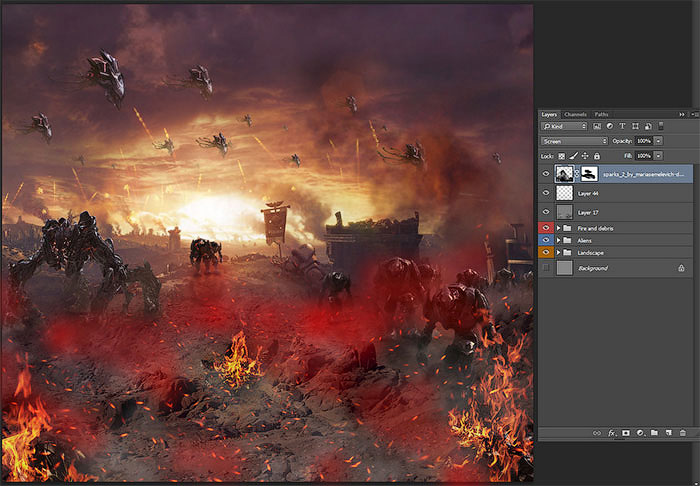Click the Landscape group folder icon
This screenshot has height=486, width=700.
567,253
